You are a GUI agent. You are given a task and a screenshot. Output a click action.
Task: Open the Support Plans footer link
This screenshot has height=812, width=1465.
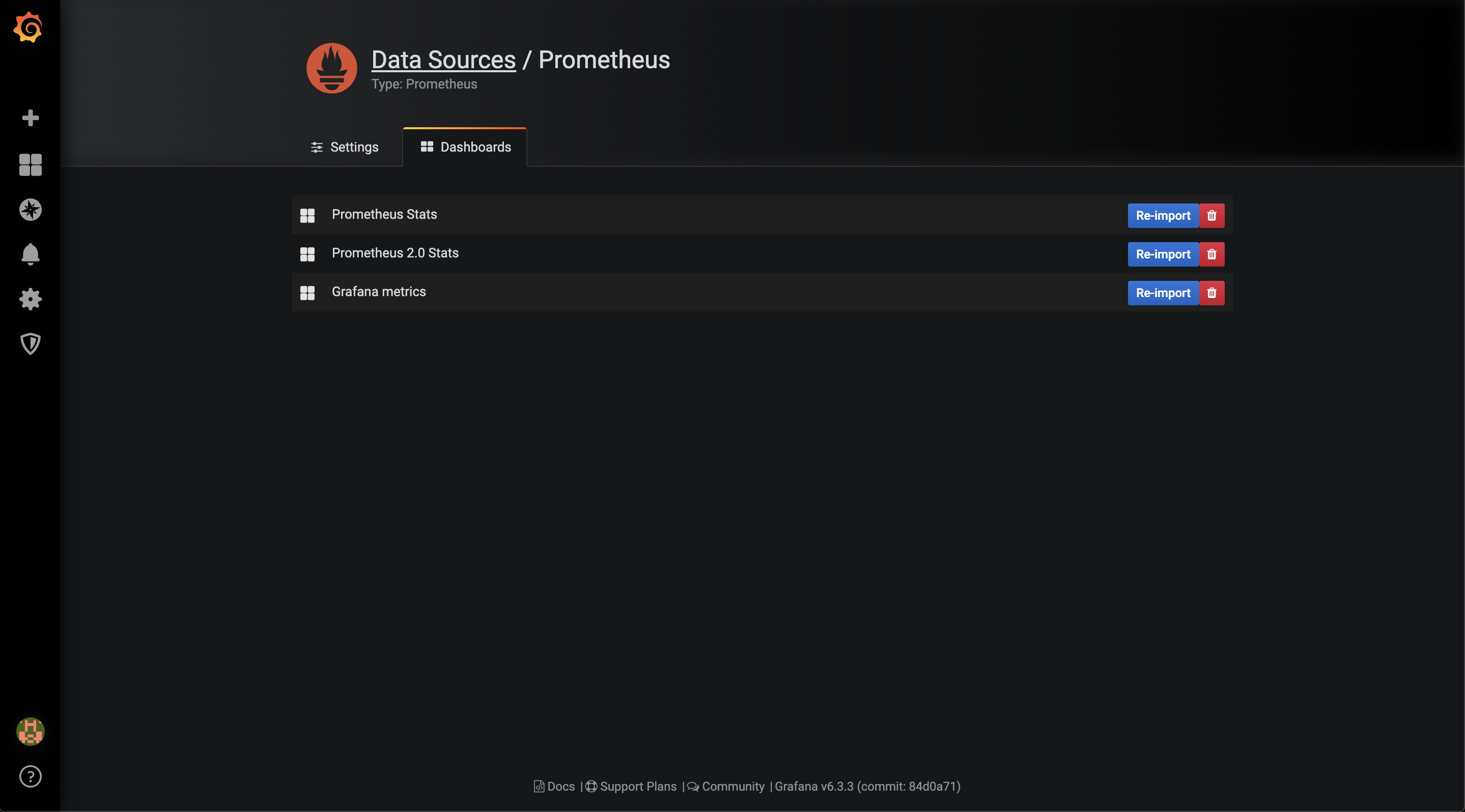[x=631, y=787]
